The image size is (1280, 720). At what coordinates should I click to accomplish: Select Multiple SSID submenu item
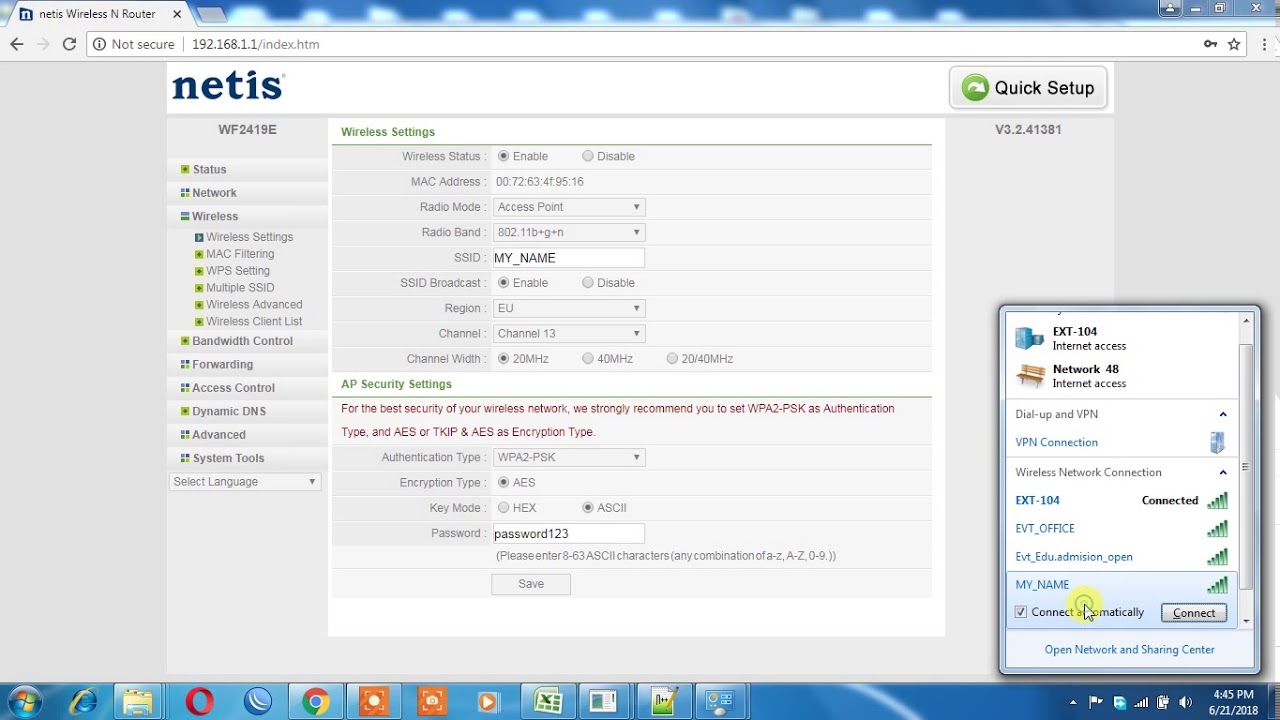[240, 288]
